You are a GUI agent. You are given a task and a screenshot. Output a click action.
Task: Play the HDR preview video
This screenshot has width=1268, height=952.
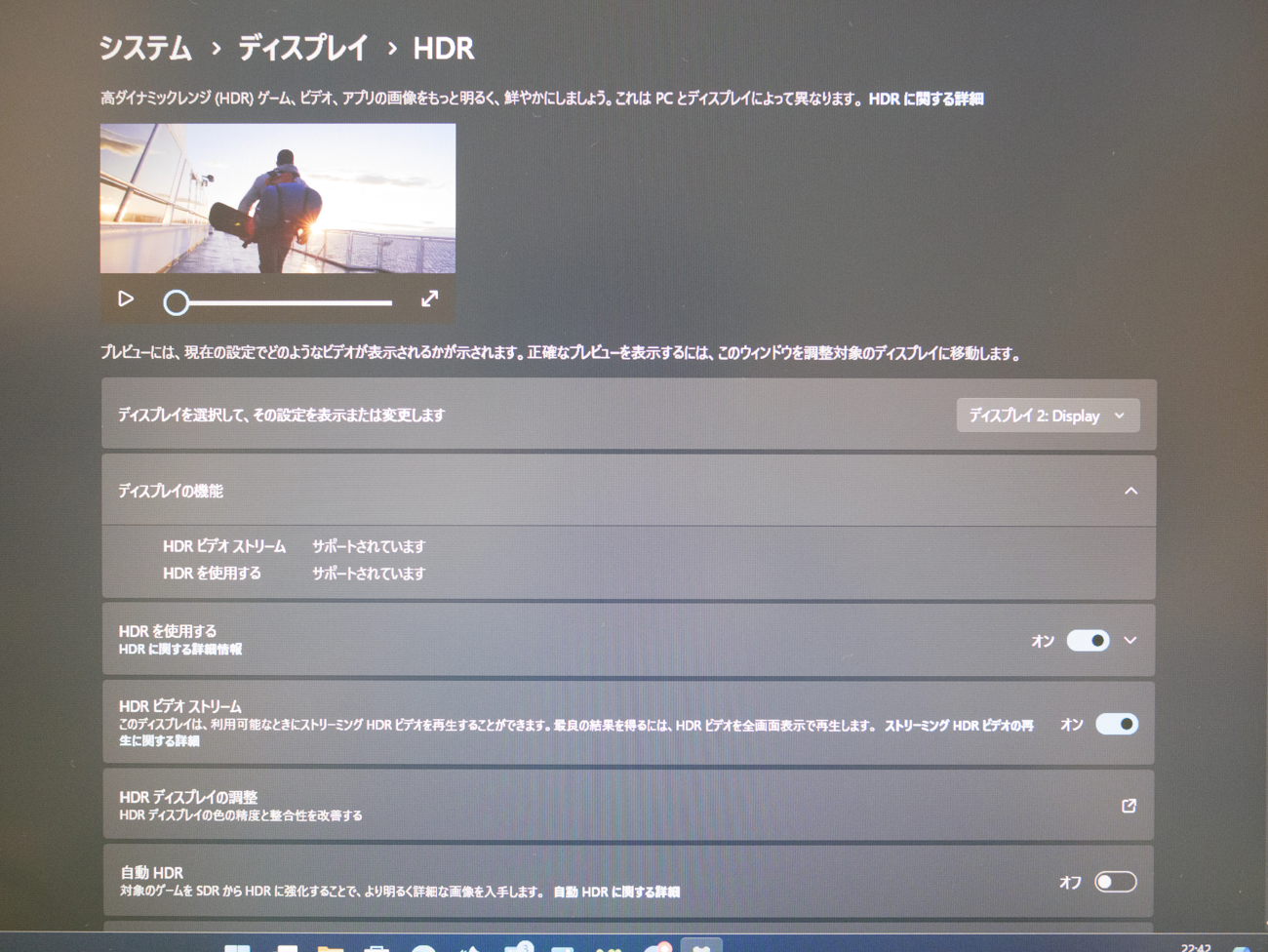tap(126, 299)
